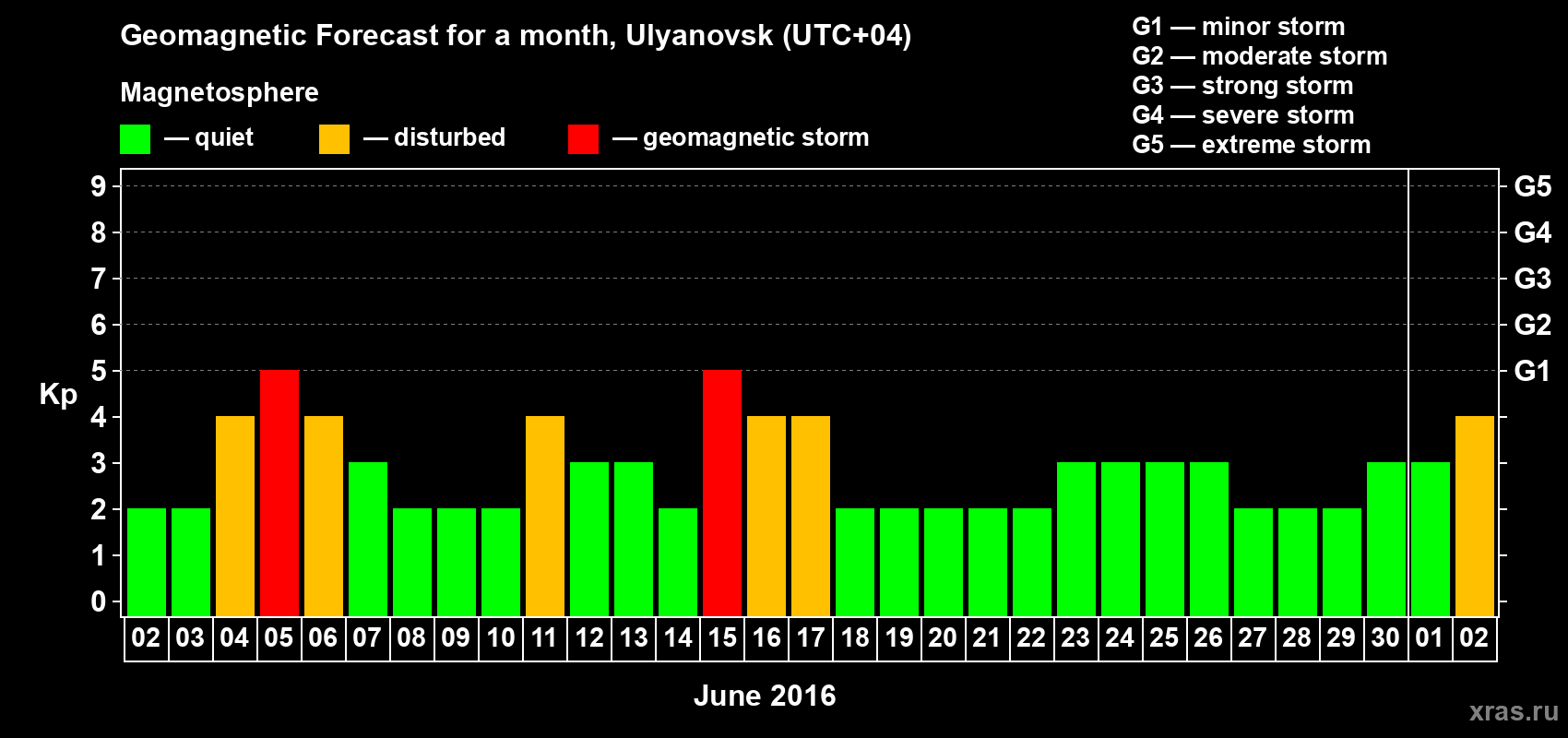
Task: Select 'G3 — strong storm' legend line
Action: [1242, 86]
